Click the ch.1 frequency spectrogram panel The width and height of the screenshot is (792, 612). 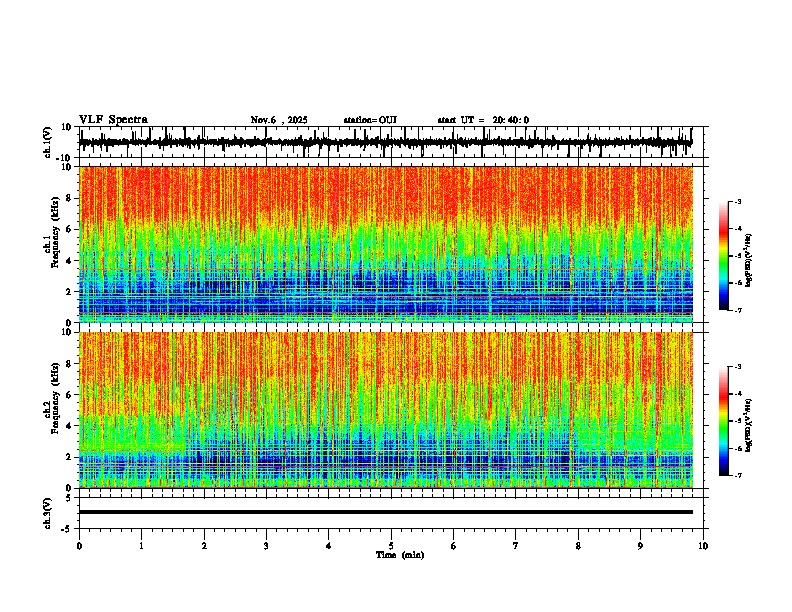pos(386,244)
